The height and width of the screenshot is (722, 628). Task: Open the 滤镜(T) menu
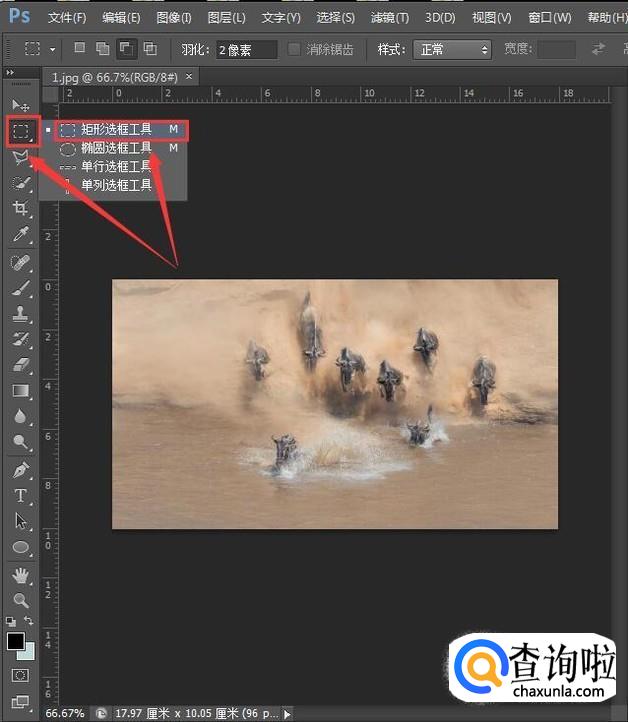click(390, 18)
